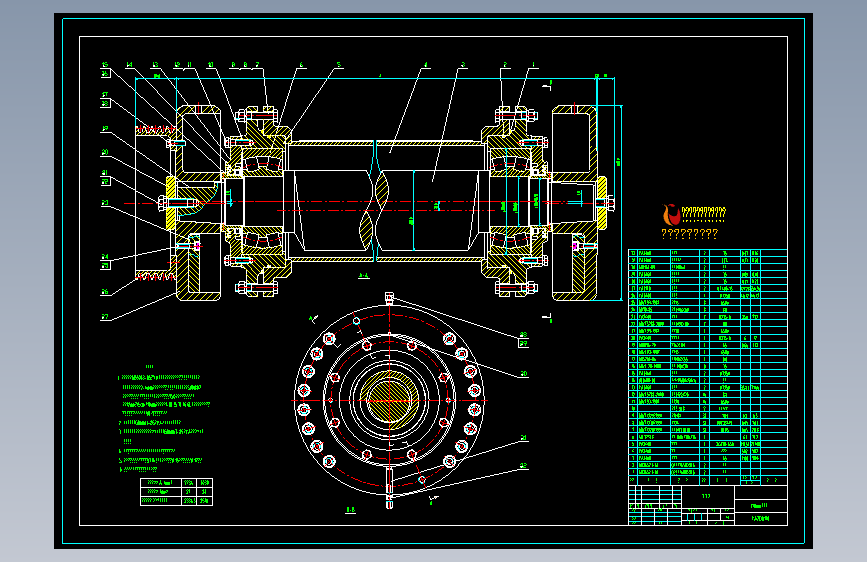Select part callout number 3 above the shaft
This screenshot has height=562, width=867.
tap(463, 65)
